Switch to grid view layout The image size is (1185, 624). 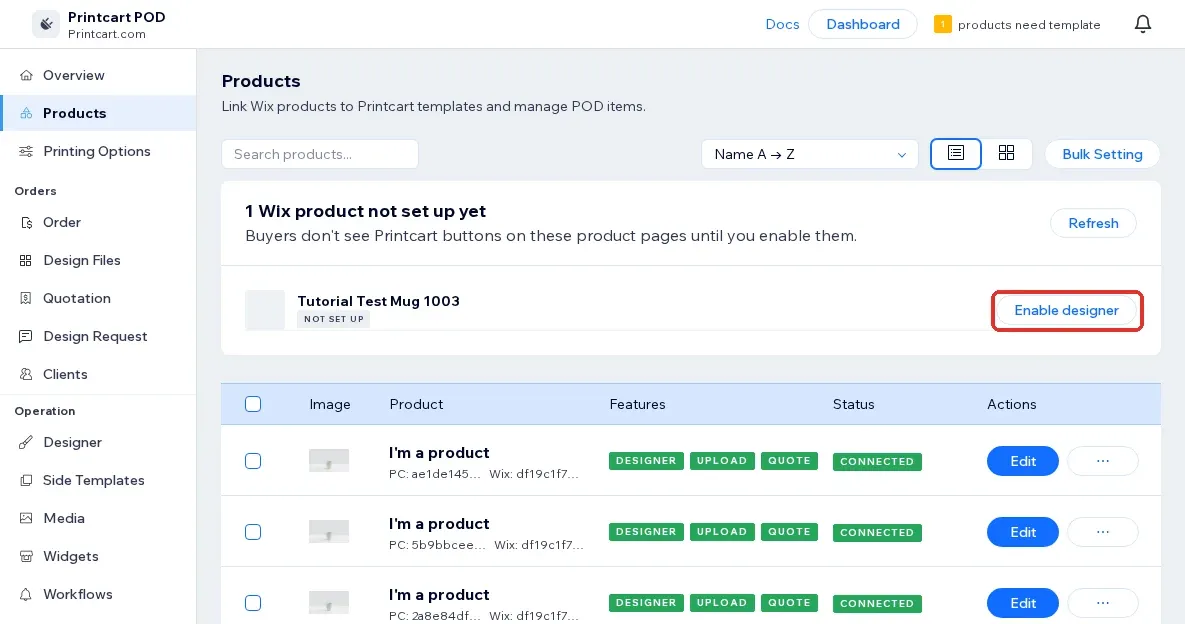pyautogui.click(x=1007, y=153)
